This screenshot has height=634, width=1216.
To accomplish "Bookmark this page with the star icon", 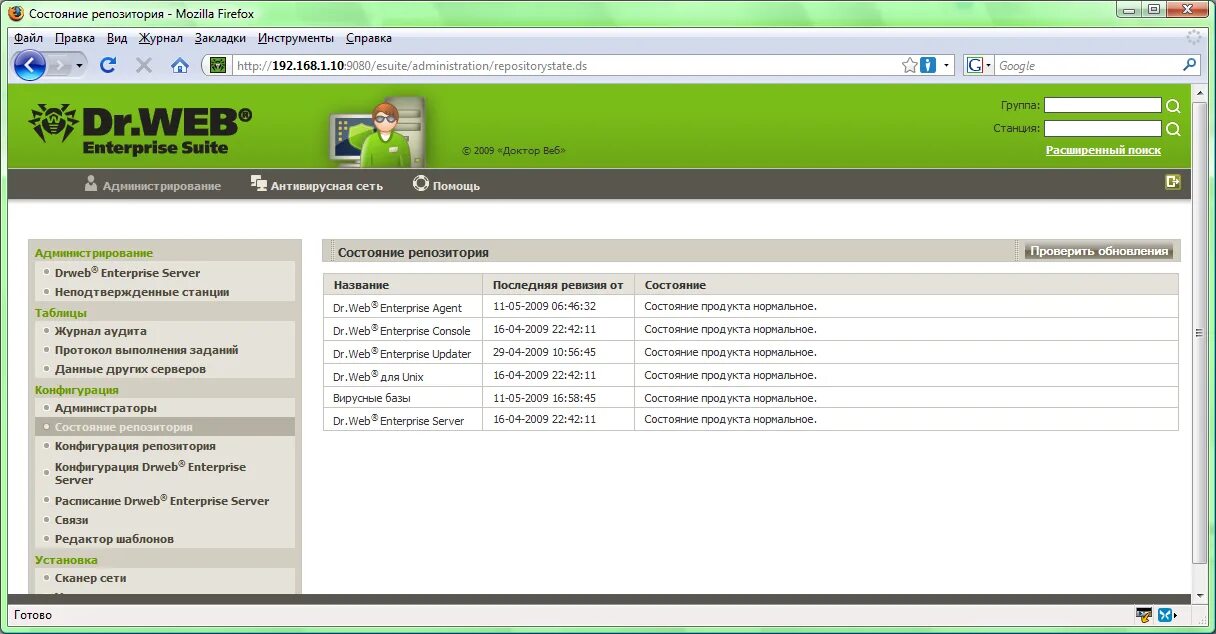I will pyautogui.click(x=909, y=65).
